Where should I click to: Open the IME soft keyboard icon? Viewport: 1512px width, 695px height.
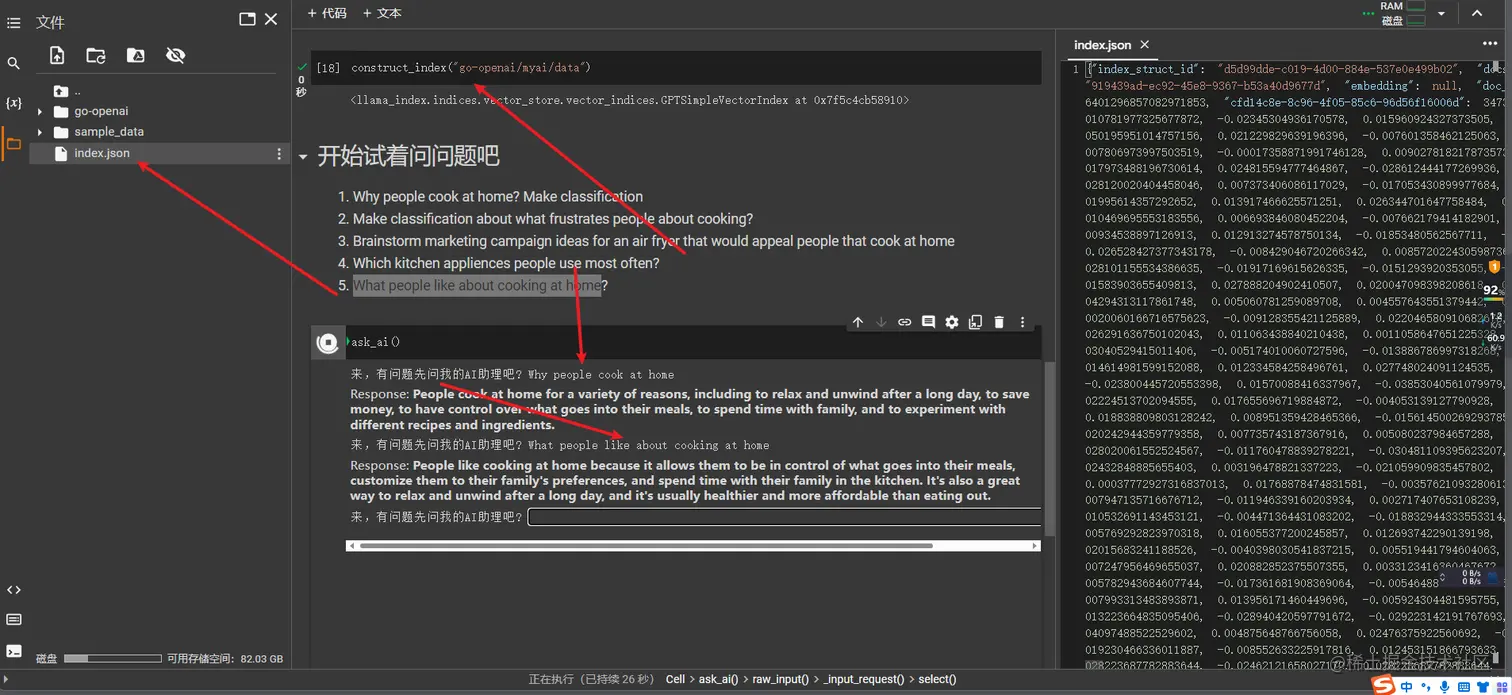click(x=1462, y=686)
